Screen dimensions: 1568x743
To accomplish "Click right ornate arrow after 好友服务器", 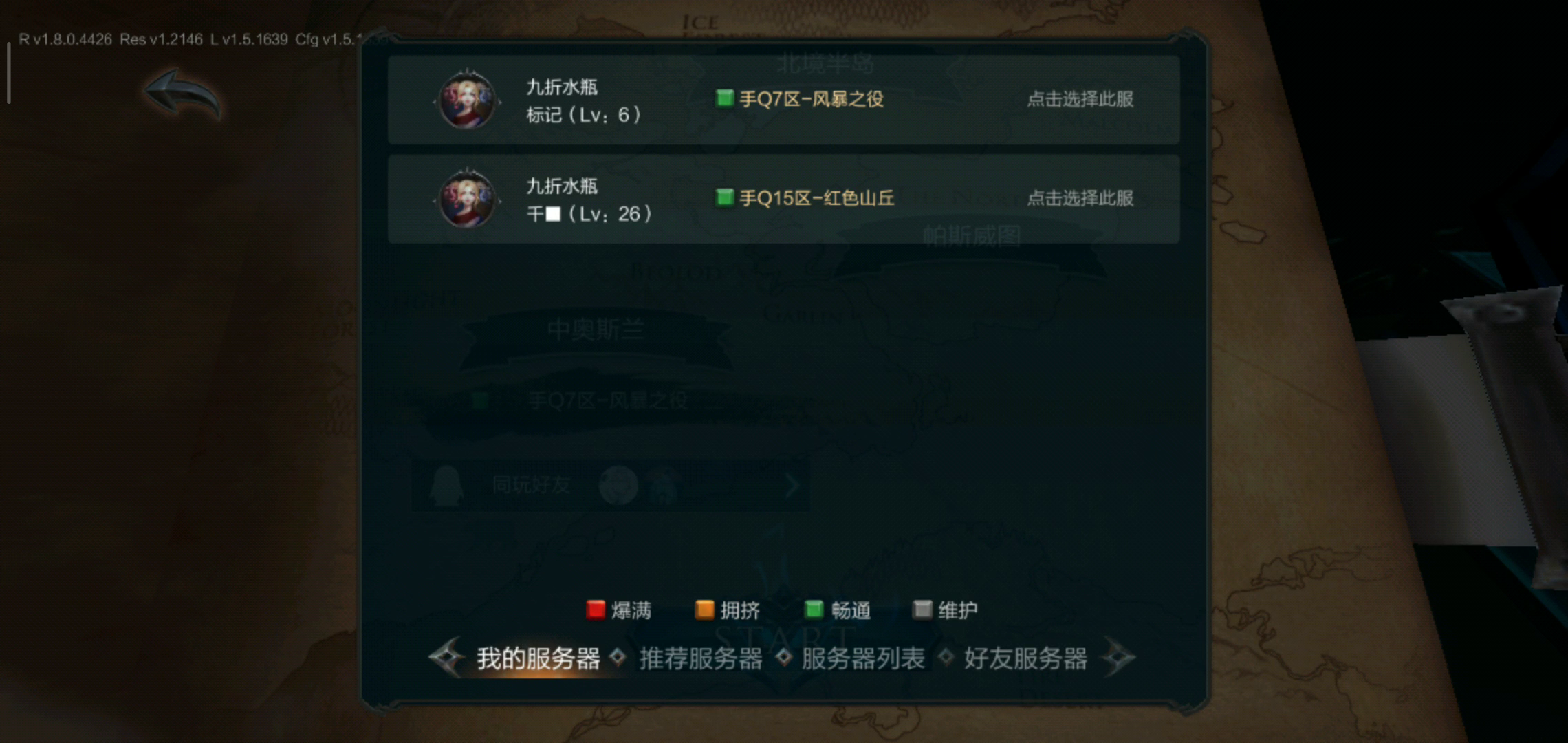I will 1118,657.
